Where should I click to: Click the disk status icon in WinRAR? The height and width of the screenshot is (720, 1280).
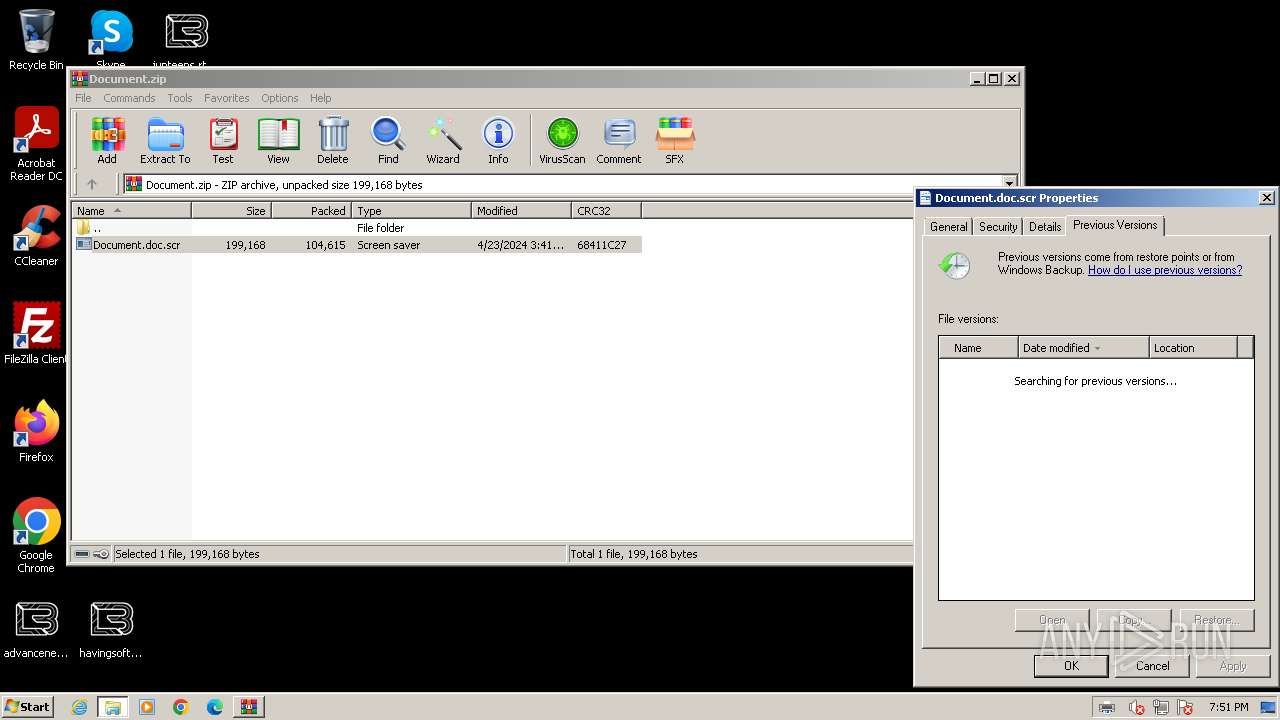pyautogui.click(x=82, y=554)
